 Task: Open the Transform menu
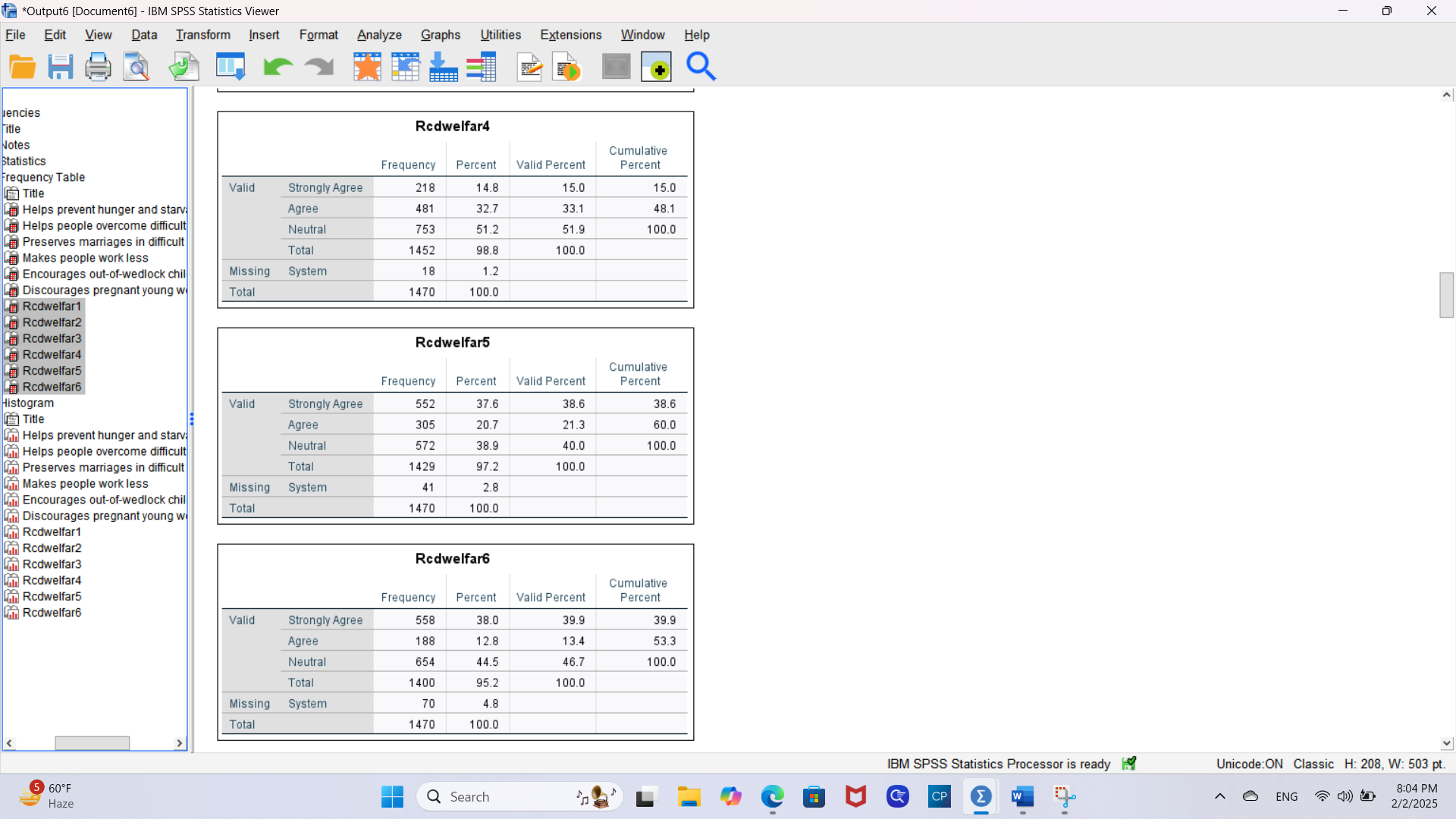202,35
